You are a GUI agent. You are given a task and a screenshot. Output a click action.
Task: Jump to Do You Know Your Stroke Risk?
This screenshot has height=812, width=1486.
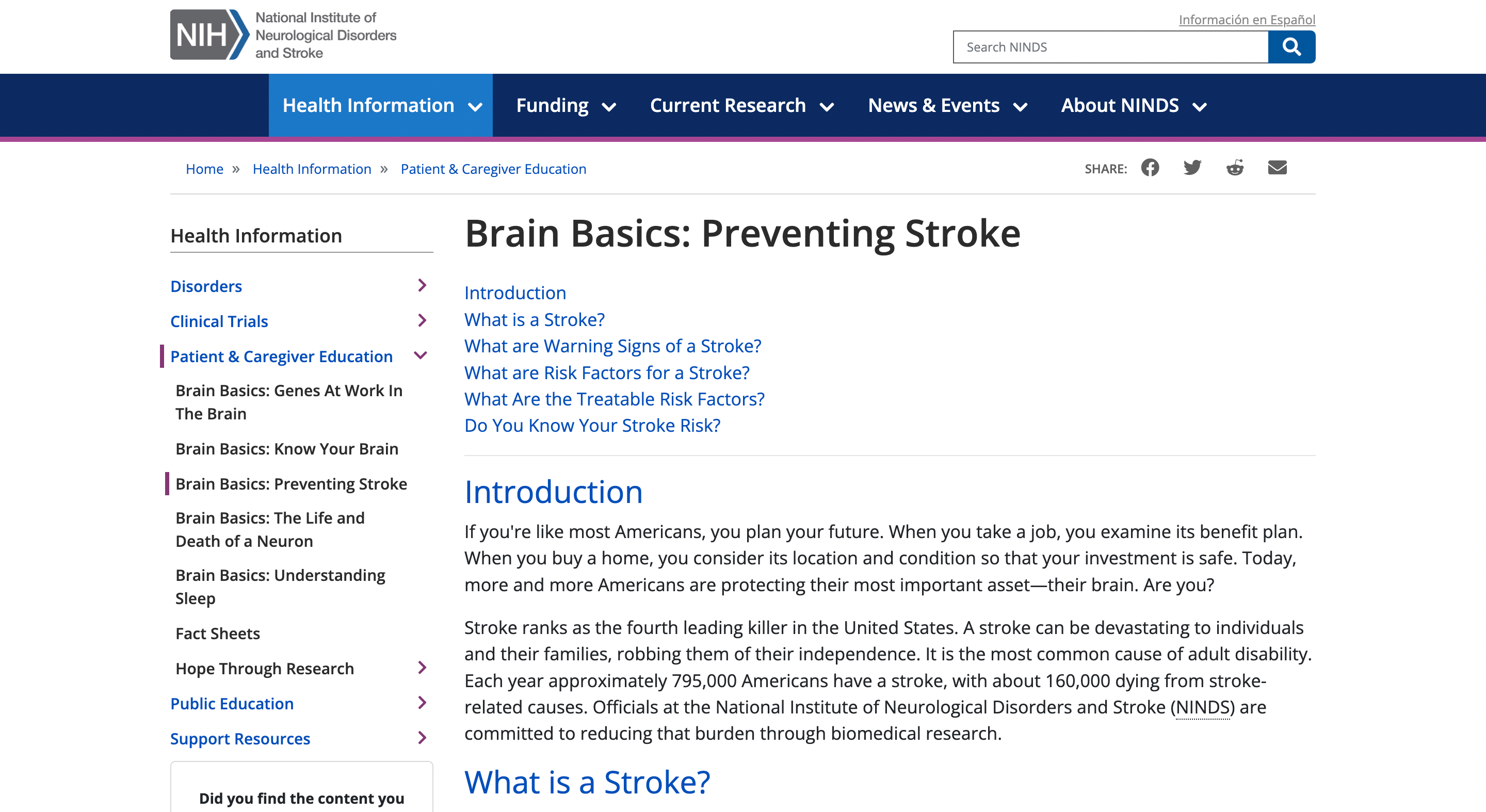tap(592, 426)
